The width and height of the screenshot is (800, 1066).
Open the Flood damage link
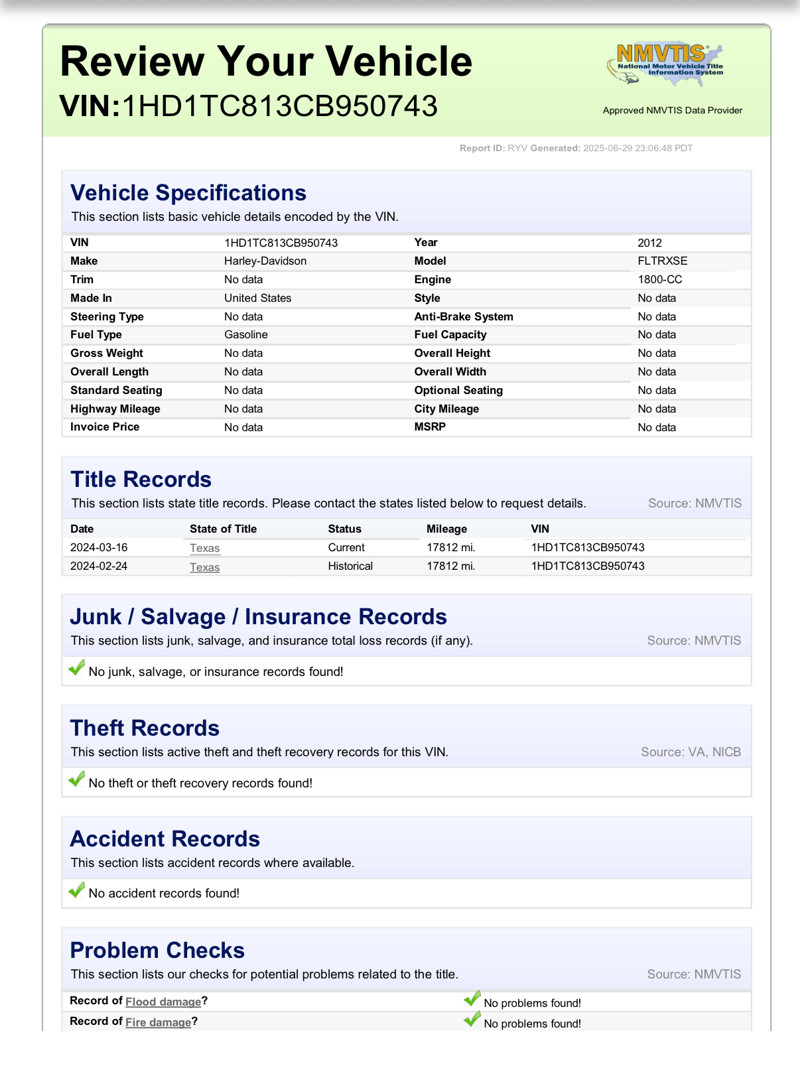(163, 1001)
